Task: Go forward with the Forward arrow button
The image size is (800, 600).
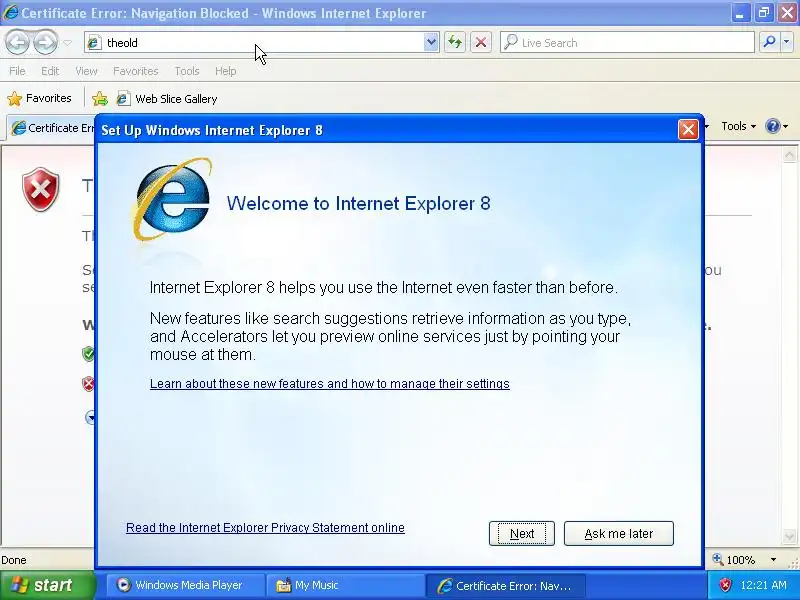Action: tap(45, 42)
